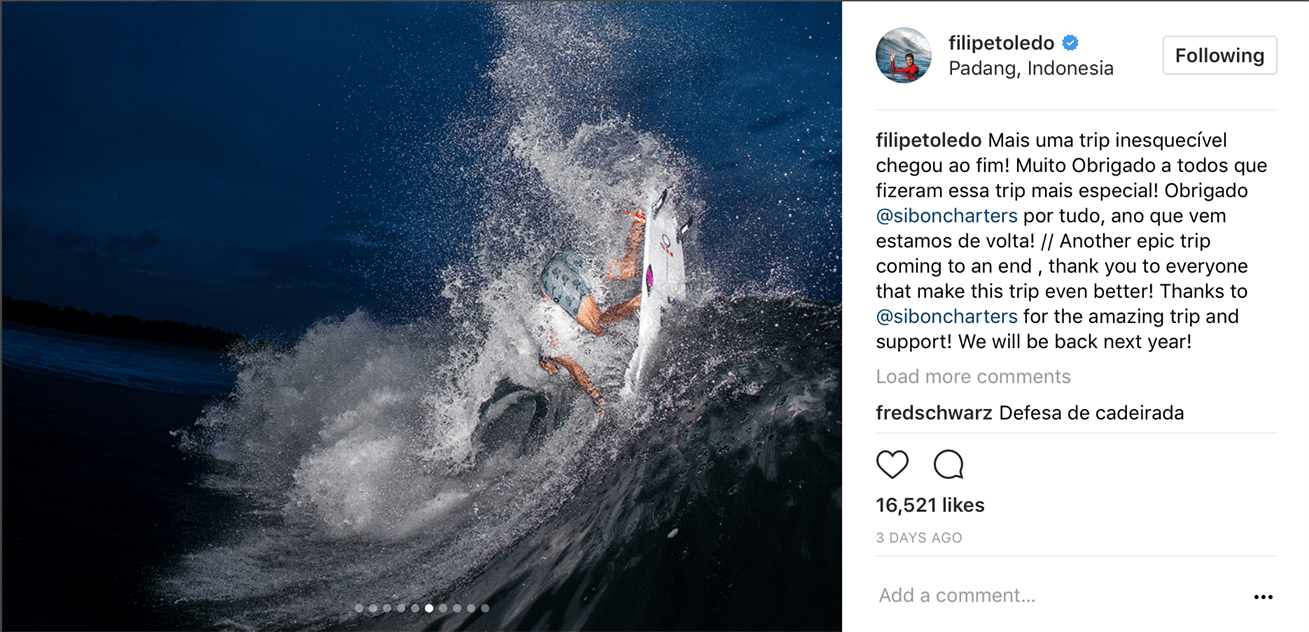Click @siboncharters mention in the Portuguese text
Screen dimensions: 1309x632
(946, 216)
